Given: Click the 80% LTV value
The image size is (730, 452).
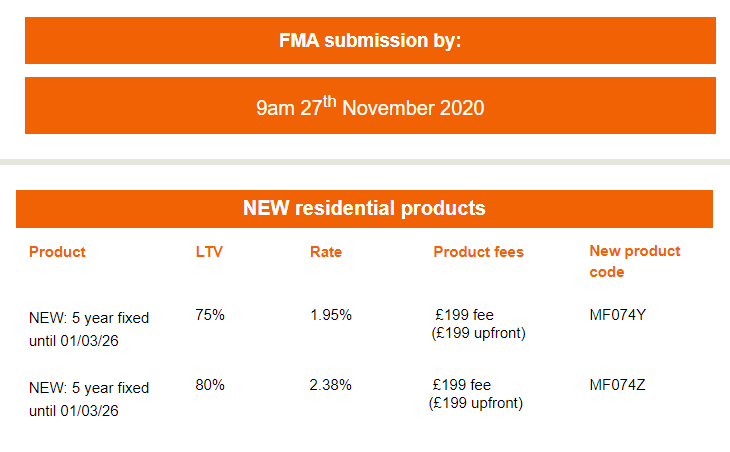Looking at the screenshot, I should [210, 385].
